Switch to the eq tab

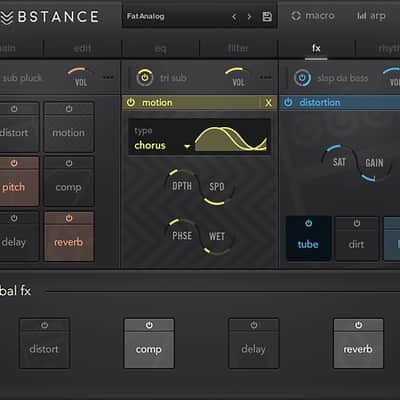[x=160, y=49]
